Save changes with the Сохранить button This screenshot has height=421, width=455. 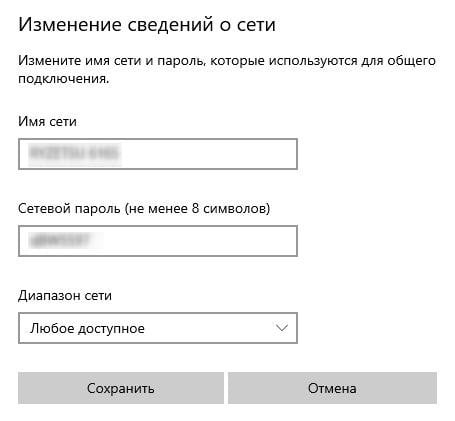click(x=121, y=388)
